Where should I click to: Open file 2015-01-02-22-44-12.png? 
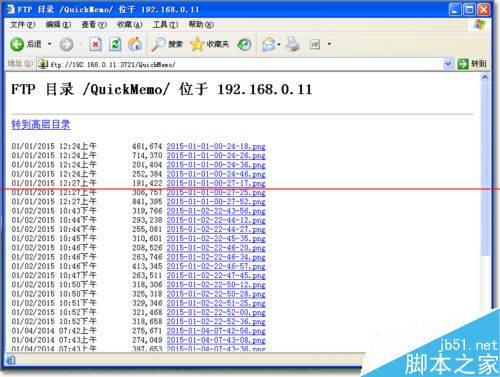(216, 220)
